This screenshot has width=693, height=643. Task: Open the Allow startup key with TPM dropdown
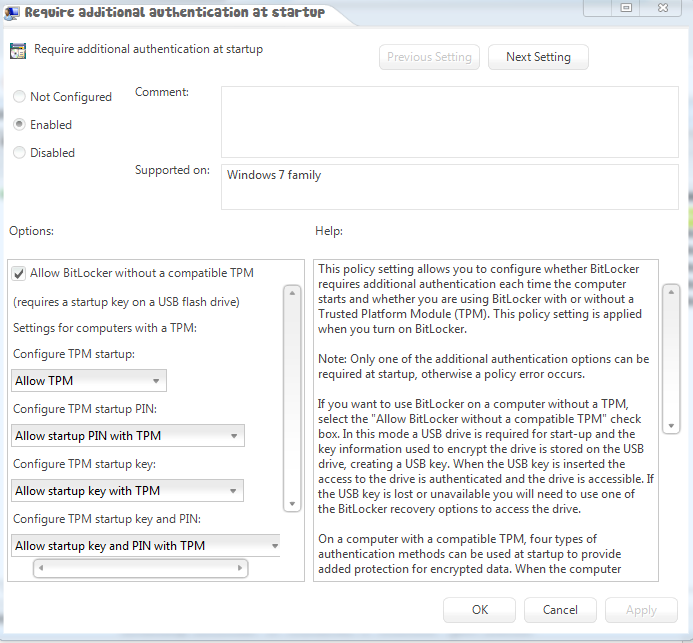click(127, 491)
